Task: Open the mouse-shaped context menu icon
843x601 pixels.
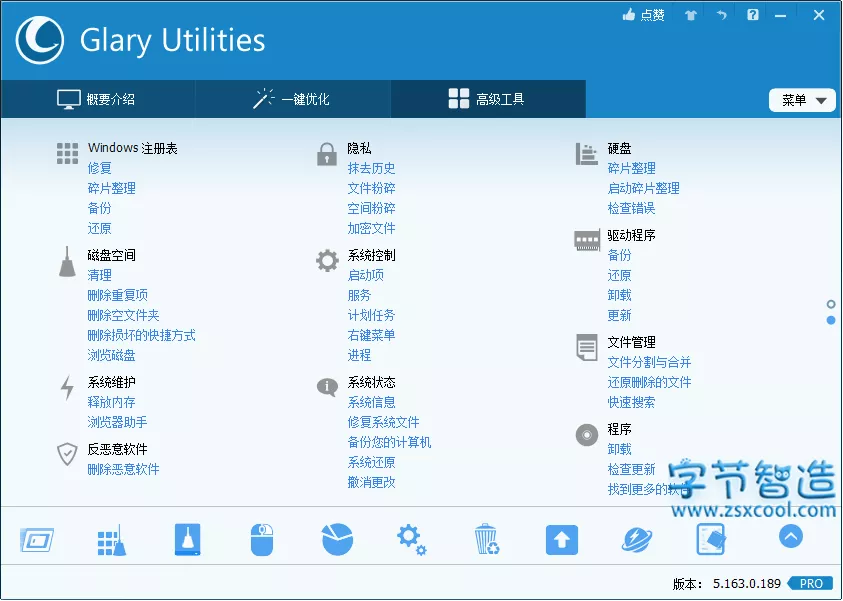Action: point(262,540)
